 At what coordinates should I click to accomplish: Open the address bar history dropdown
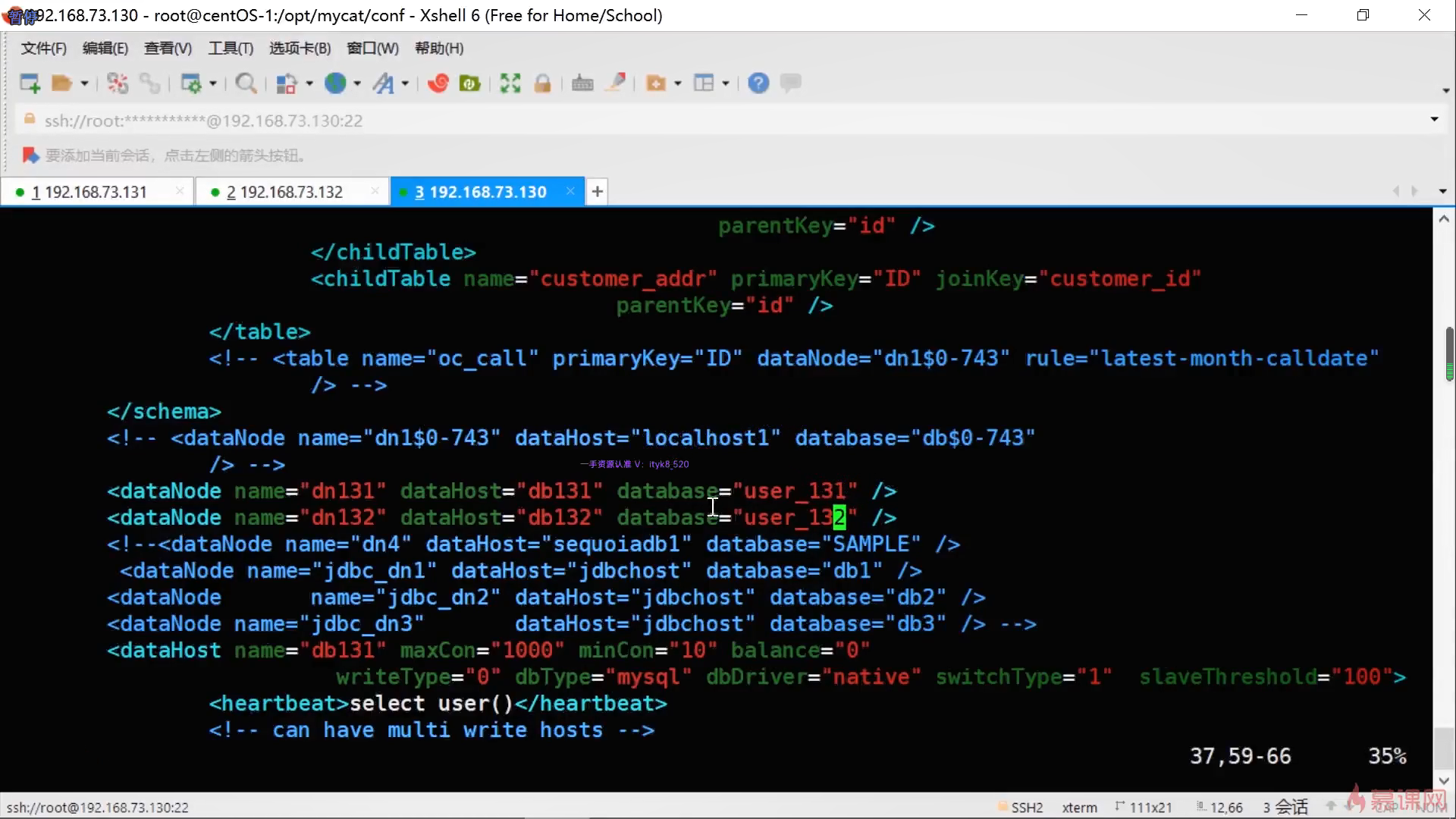1434,120
